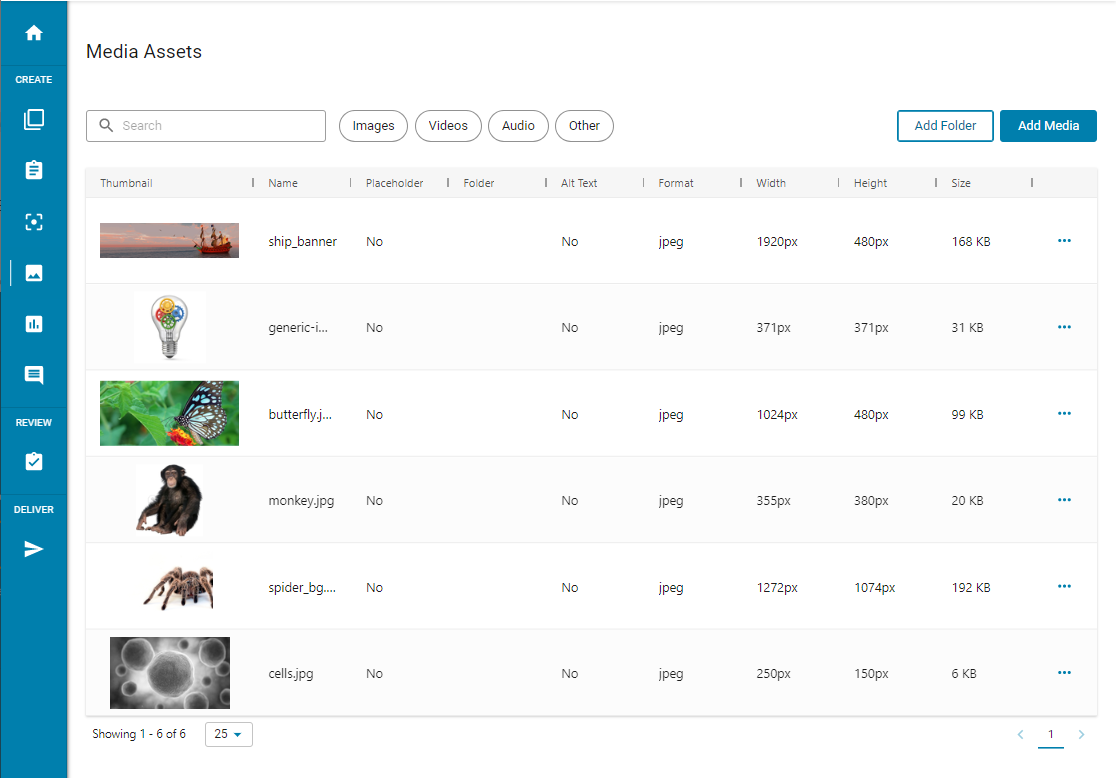Sort by the Width column header
The height and width of the screenshot is (778, 1116).
pyautogui.click(x=771, y=183)
